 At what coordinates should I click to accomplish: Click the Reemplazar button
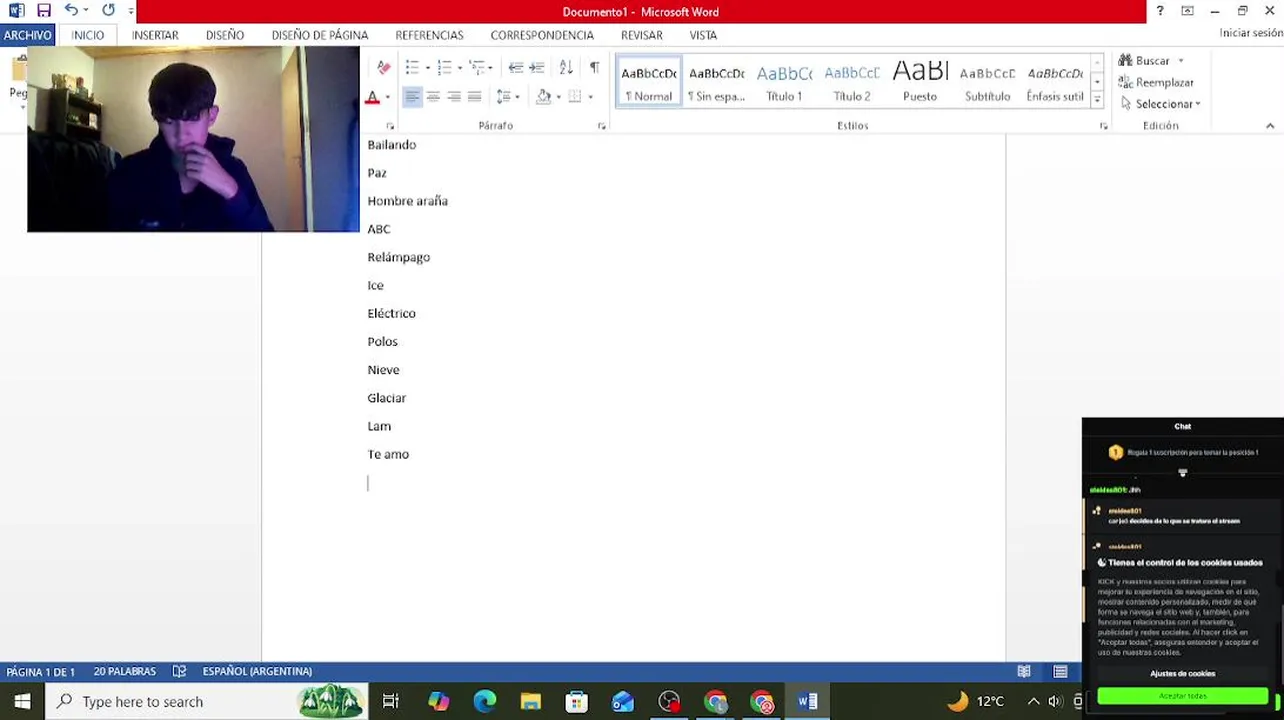coord(1157,83)
